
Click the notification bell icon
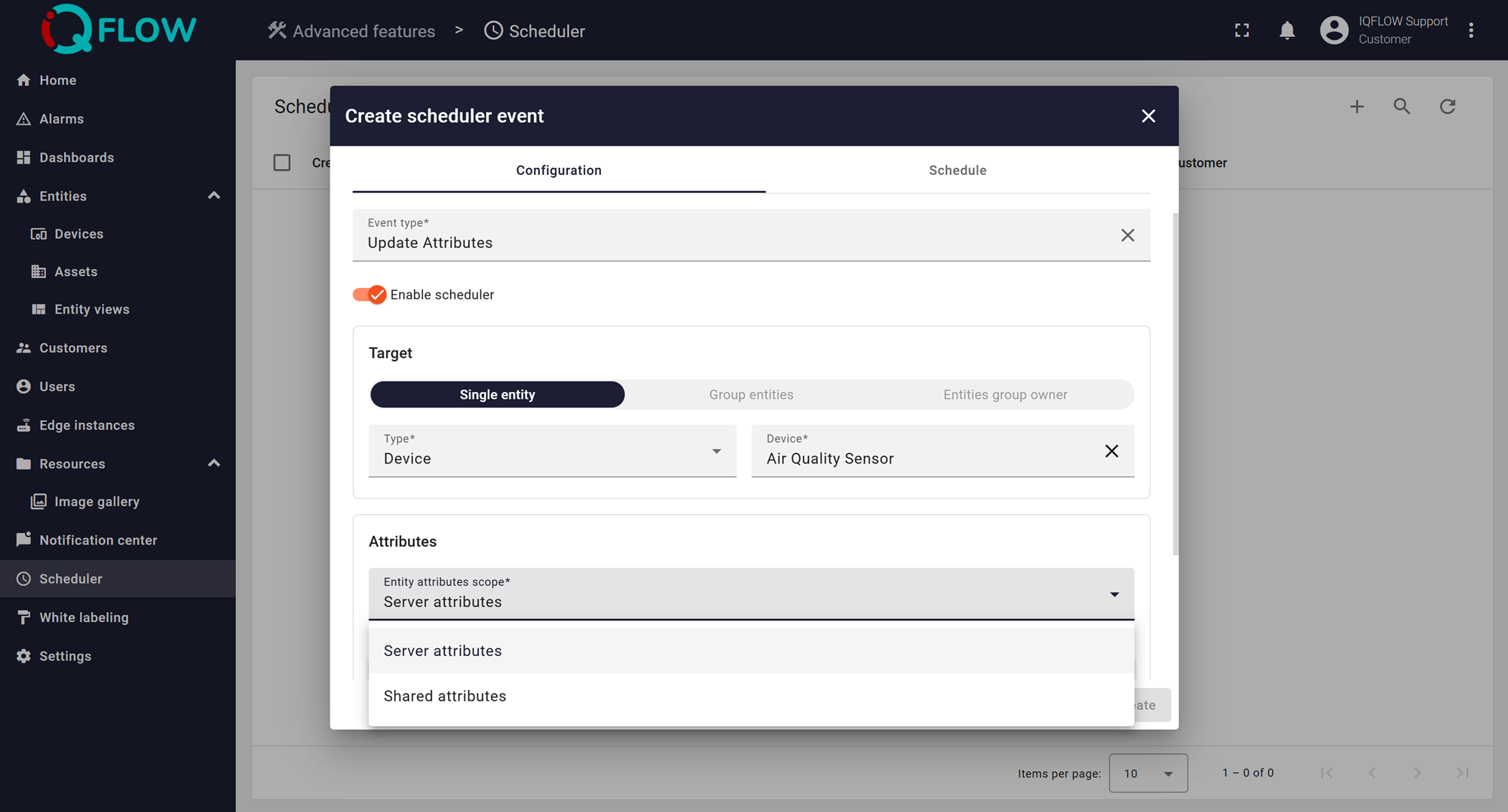[1287, 30]
